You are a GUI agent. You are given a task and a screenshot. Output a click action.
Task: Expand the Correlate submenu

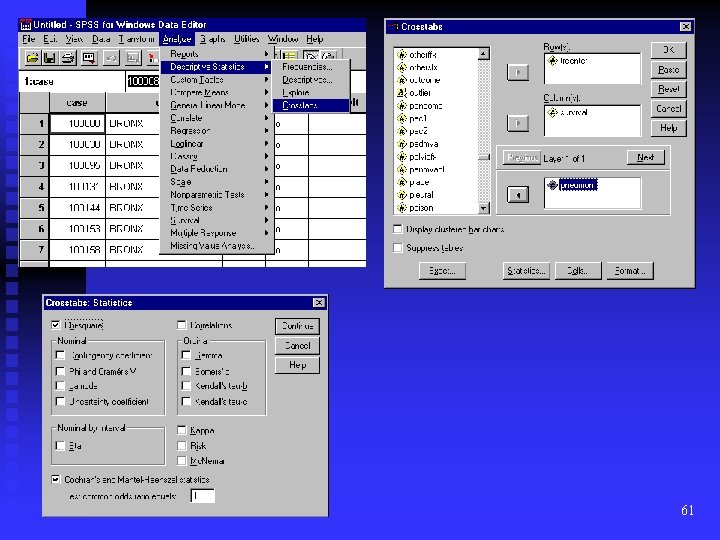pyautogui.click(x=217, y=118)
